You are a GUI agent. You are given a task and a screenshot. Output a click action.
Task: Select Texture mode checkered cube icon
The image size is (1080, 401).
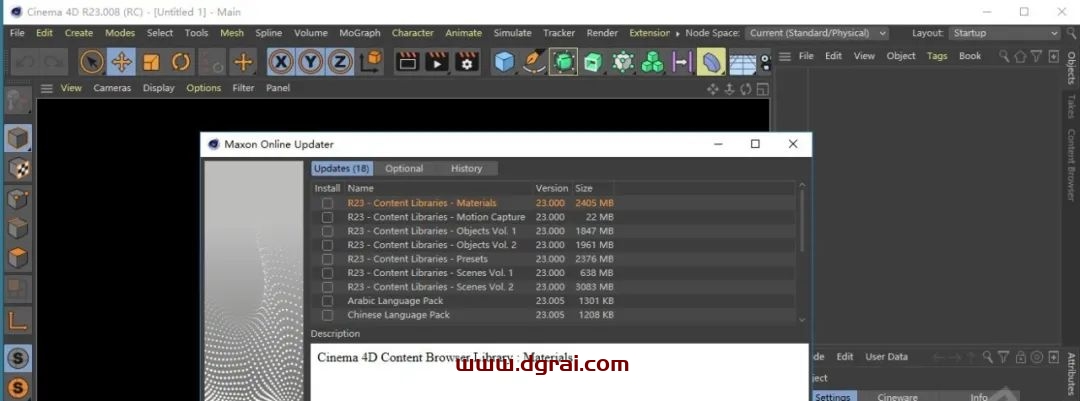click(x=19, y=168)
